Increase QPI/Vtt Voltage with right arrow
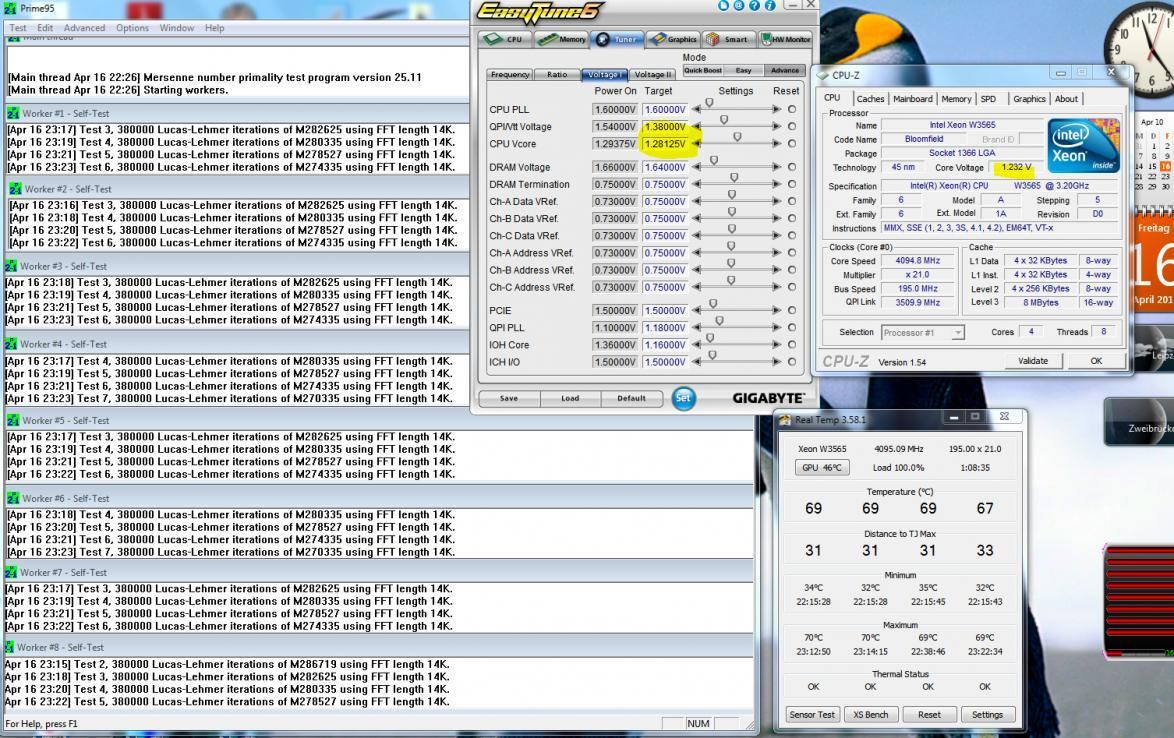The image size is (1174, 738). pos(776,126)
